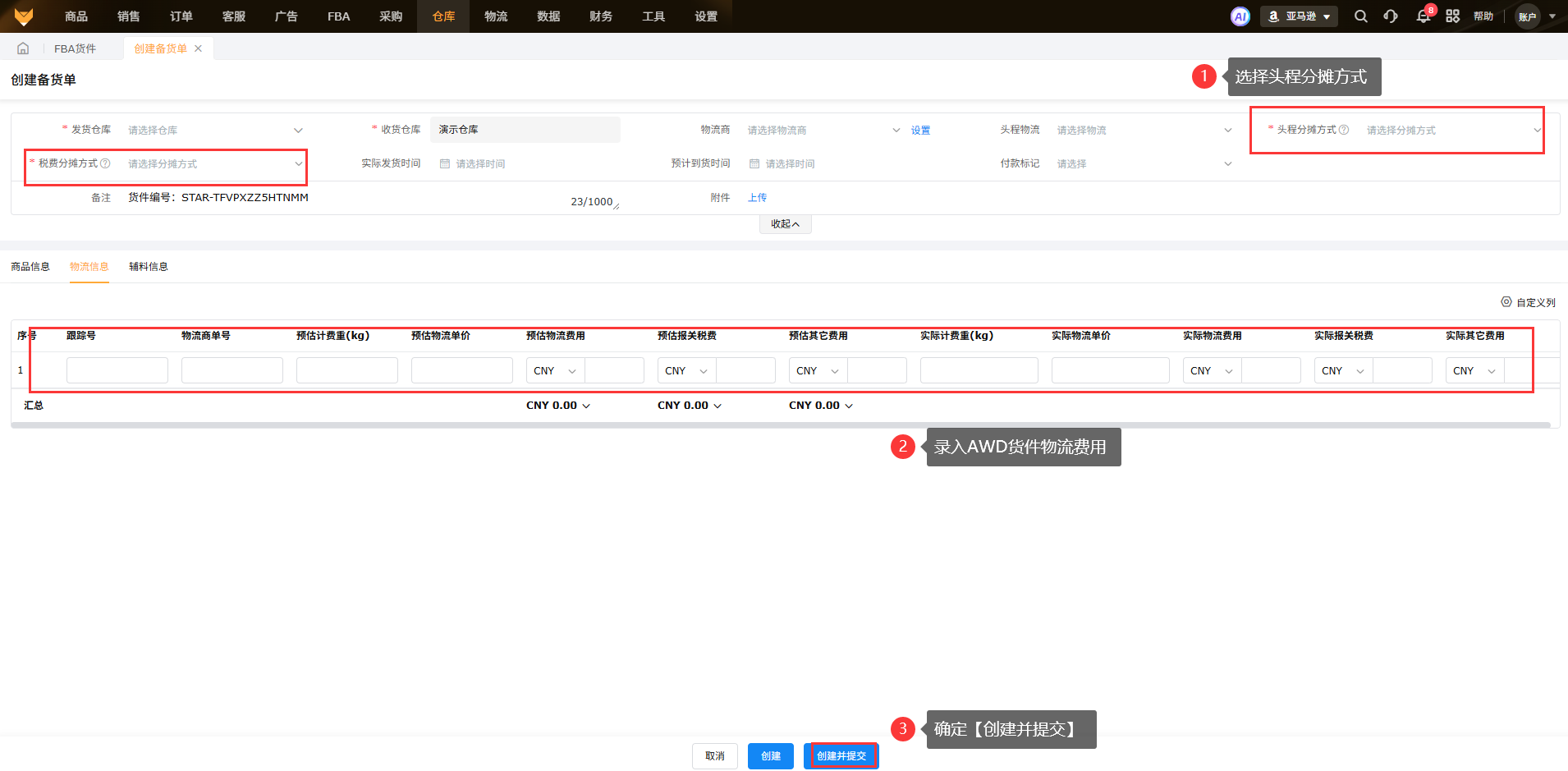This screenshot has width=1568, height=771.
Task: Click the 上传 attachment link
Action: click(x=757, y=198)
